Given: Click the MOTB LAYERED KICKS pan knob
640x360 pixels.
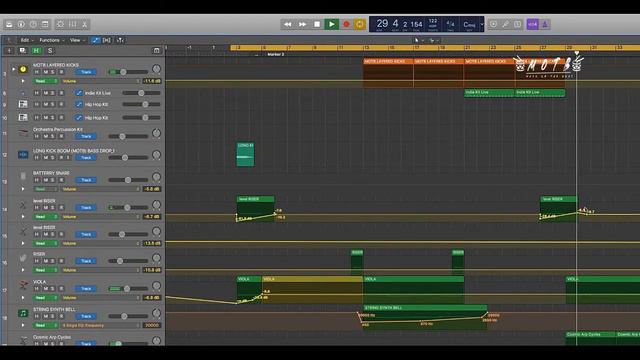Looking at the screenshot, I should point(156,69).
